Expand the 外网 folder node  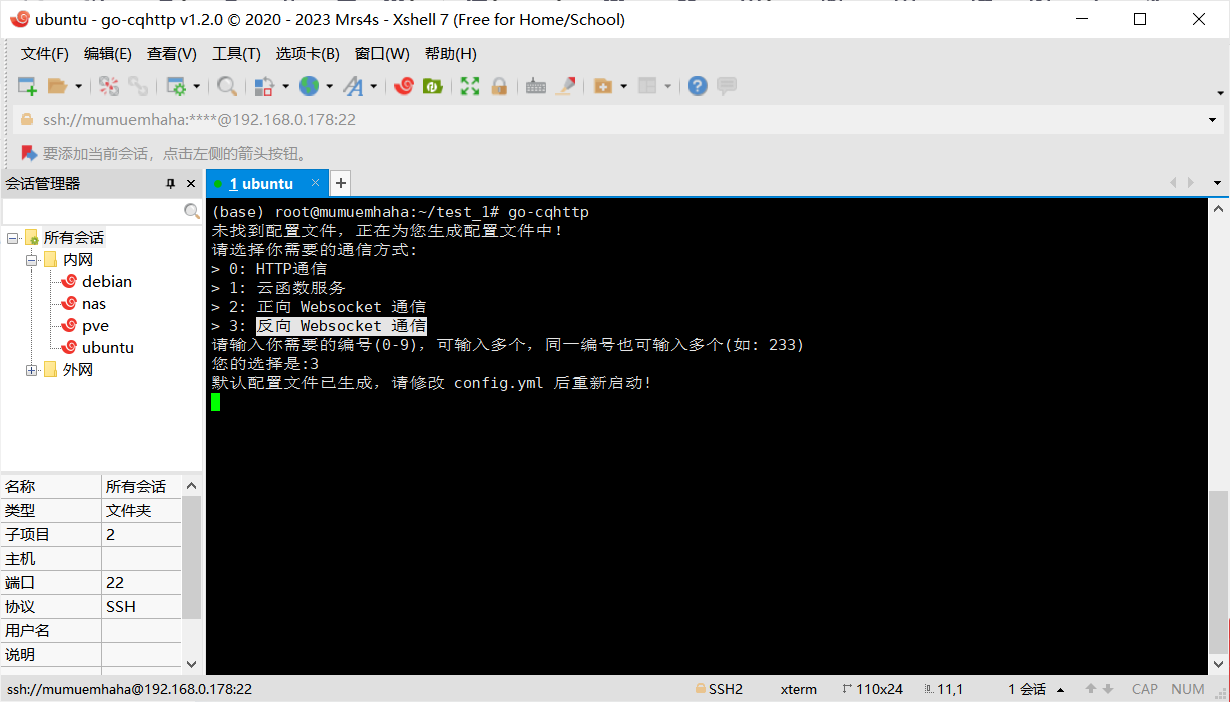pos(32,370)
